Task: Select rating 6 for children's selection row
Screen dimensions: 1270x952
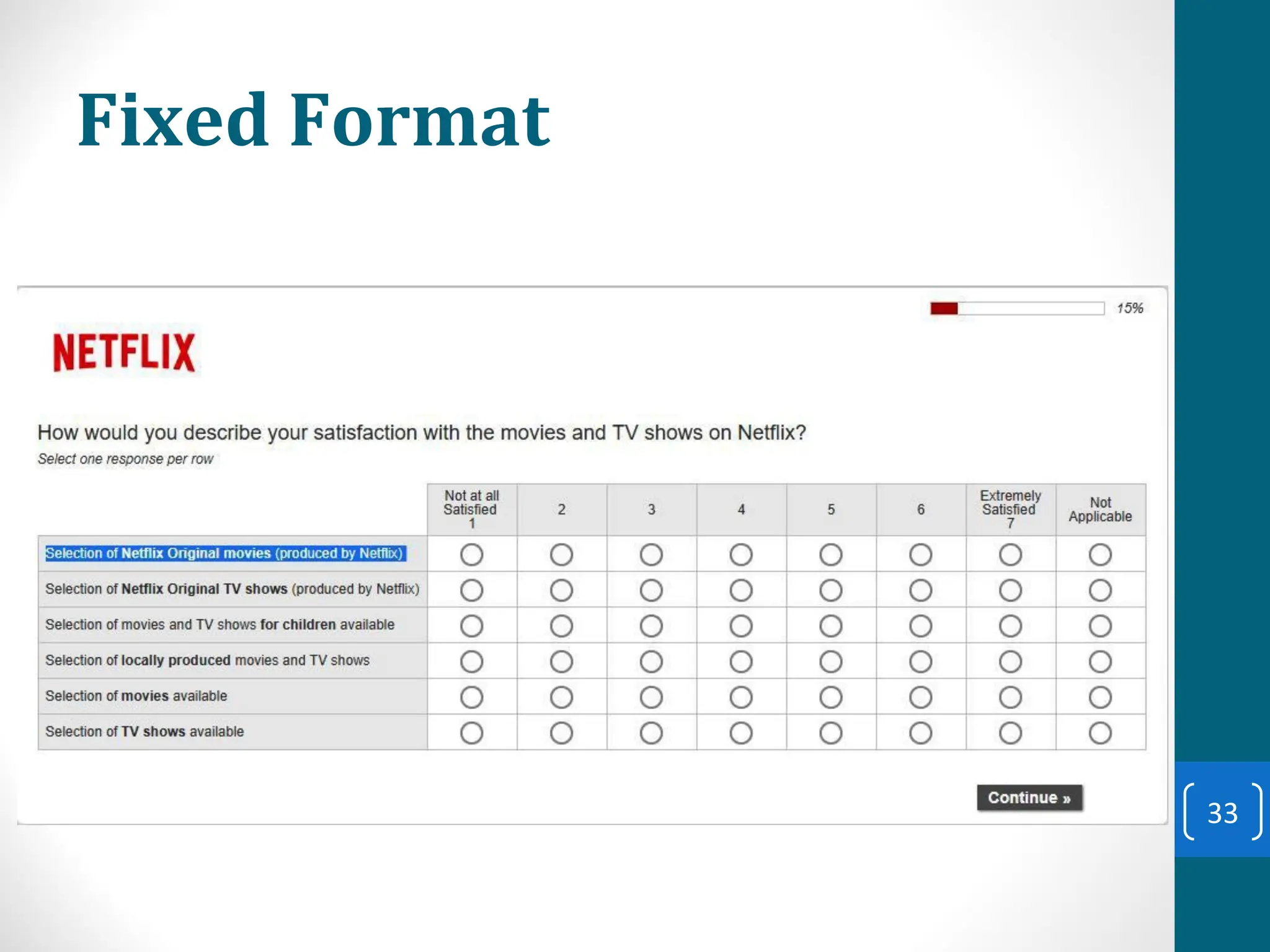Action: coord(920,626)
